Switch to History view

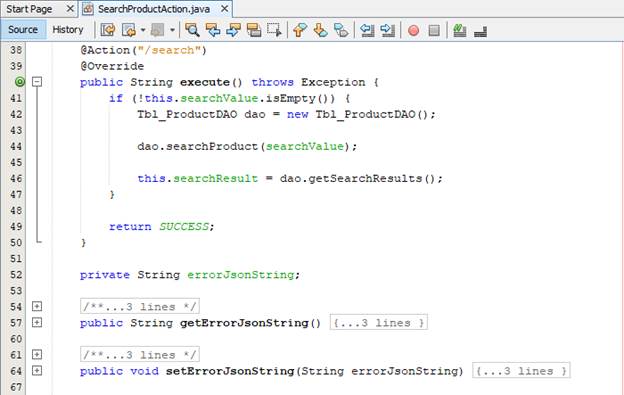pos(68,30)
